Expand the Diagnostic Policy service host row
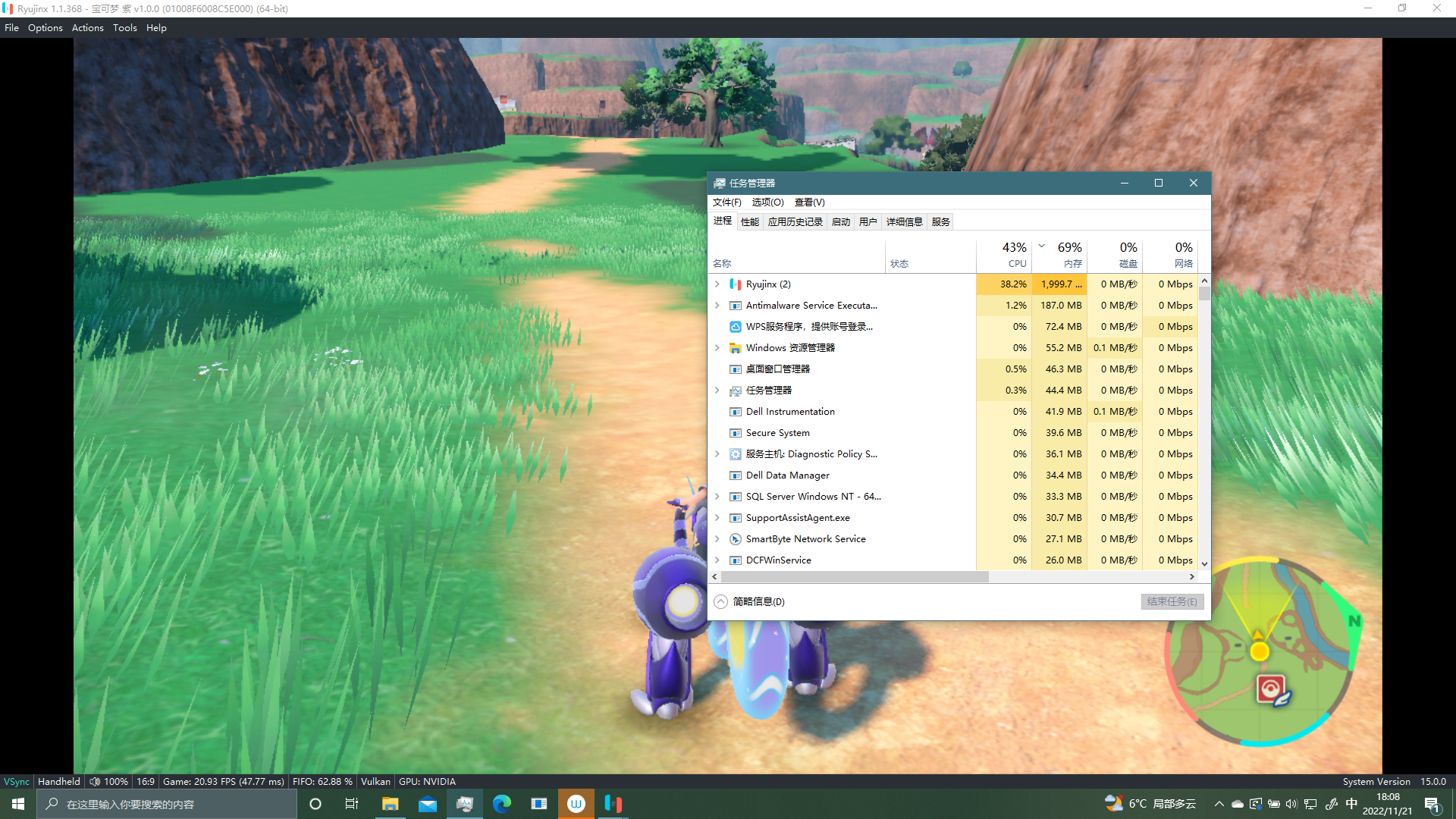 coord(717,454)
